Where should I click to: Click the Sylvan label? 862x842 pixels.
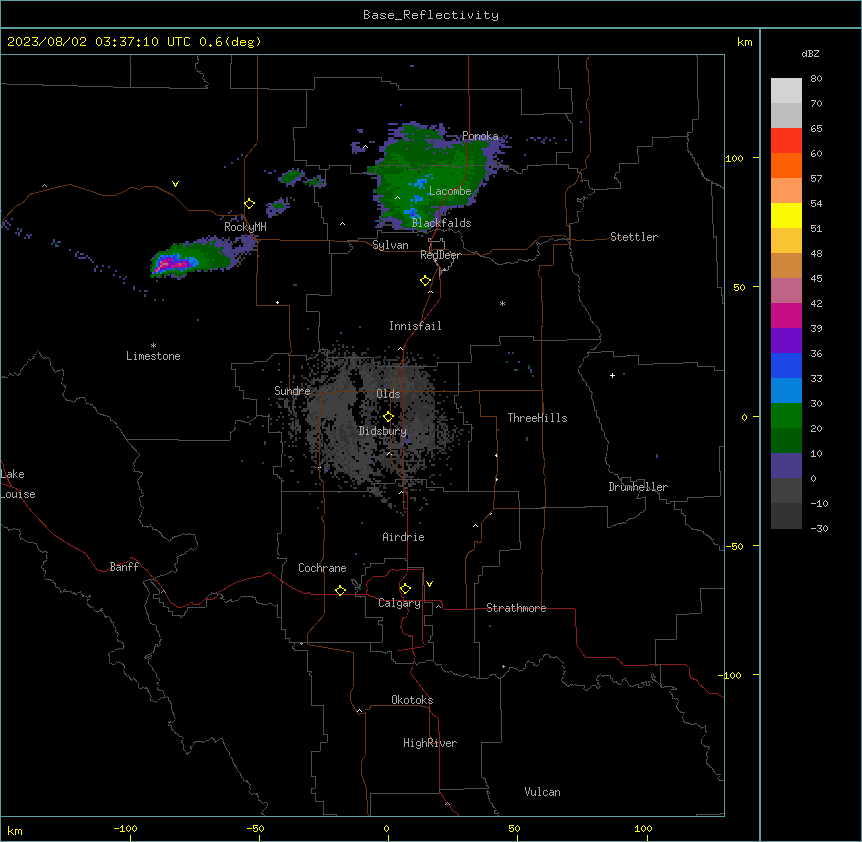[x=390, y=245]
